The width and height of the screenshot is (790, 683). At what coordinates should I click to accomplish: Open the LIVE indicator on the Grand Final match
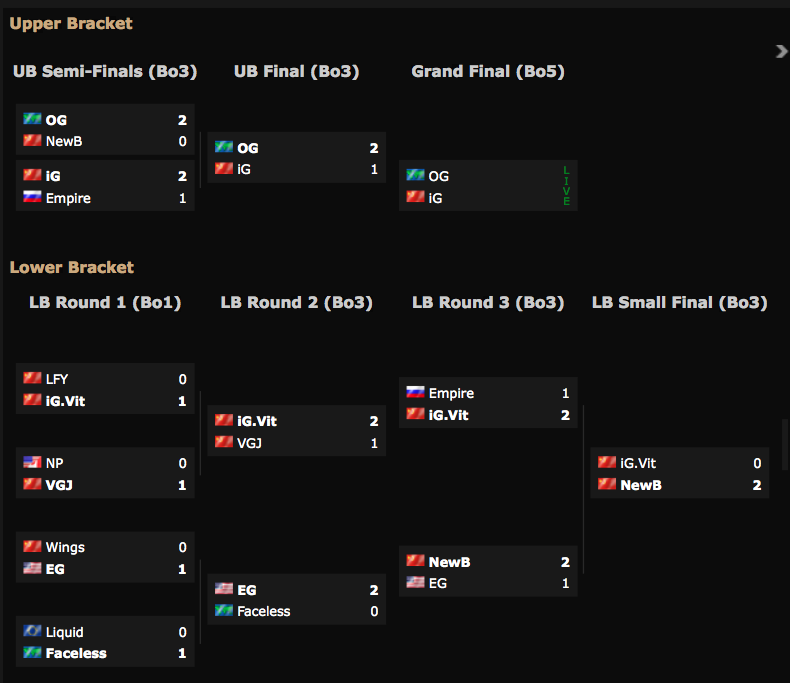[x=566, y=187]
